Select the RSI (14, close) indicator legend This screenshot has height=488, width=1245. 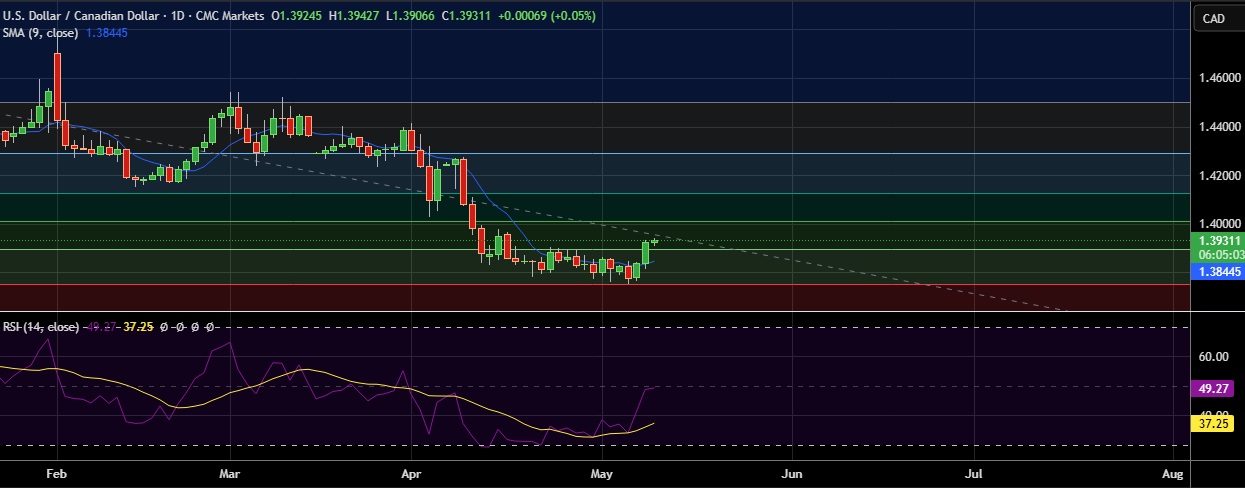point(41,327)
